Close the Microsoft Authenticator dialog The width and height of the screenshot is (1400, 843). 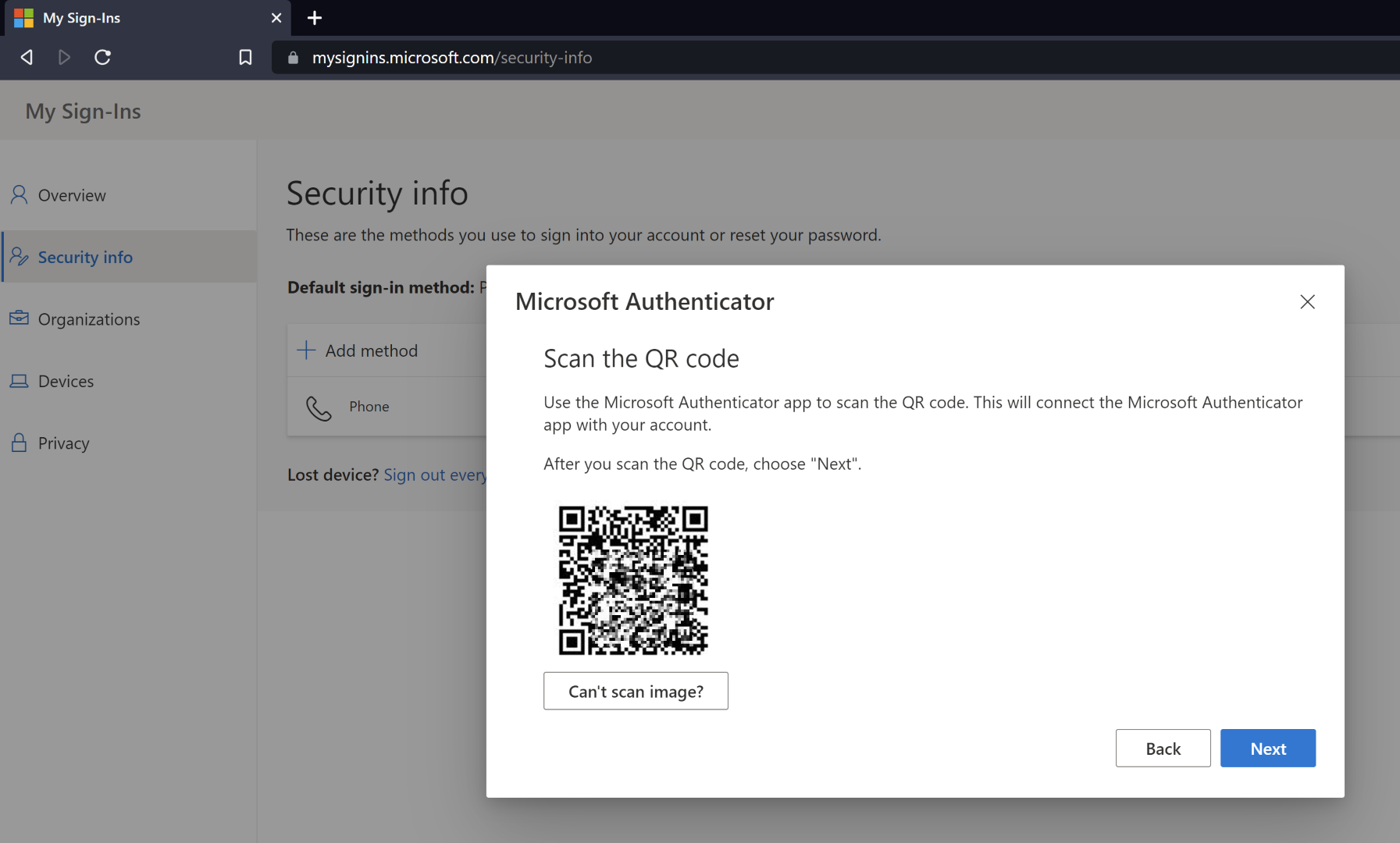(x=1307, y=301)
